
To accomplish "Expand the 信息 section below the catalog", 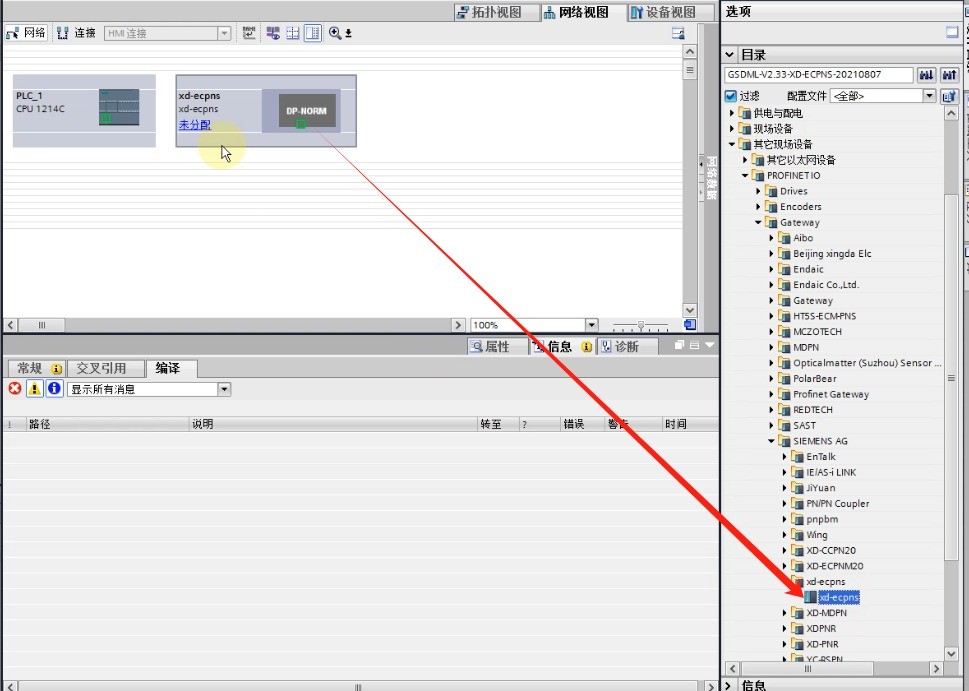I will [x=729, y=685].
